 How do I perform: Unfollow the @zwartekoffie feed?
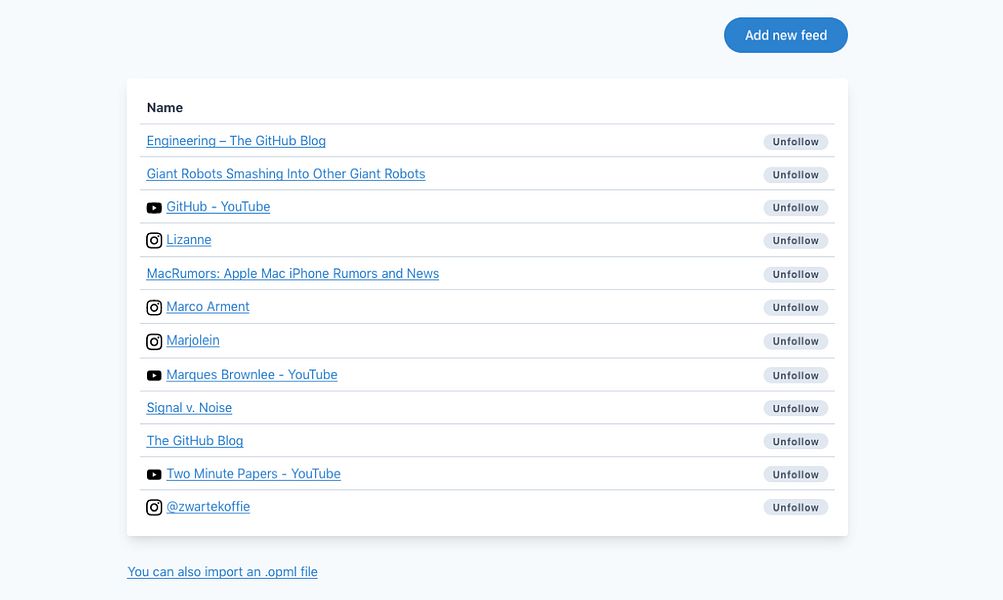click(x=795, y=507)
